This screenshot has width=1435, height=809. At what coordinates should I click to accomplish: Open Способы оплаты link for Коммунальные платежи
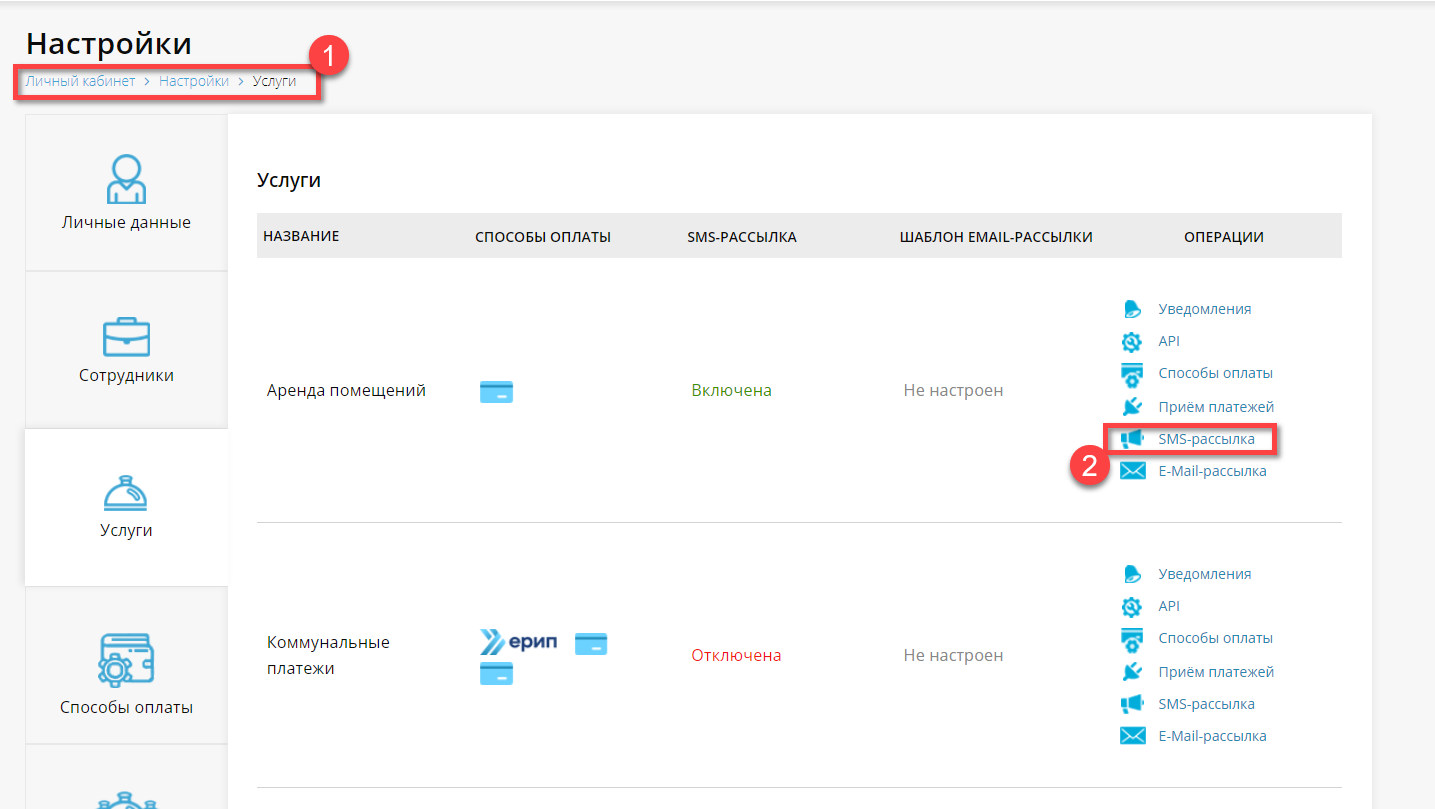point(1216,638)
